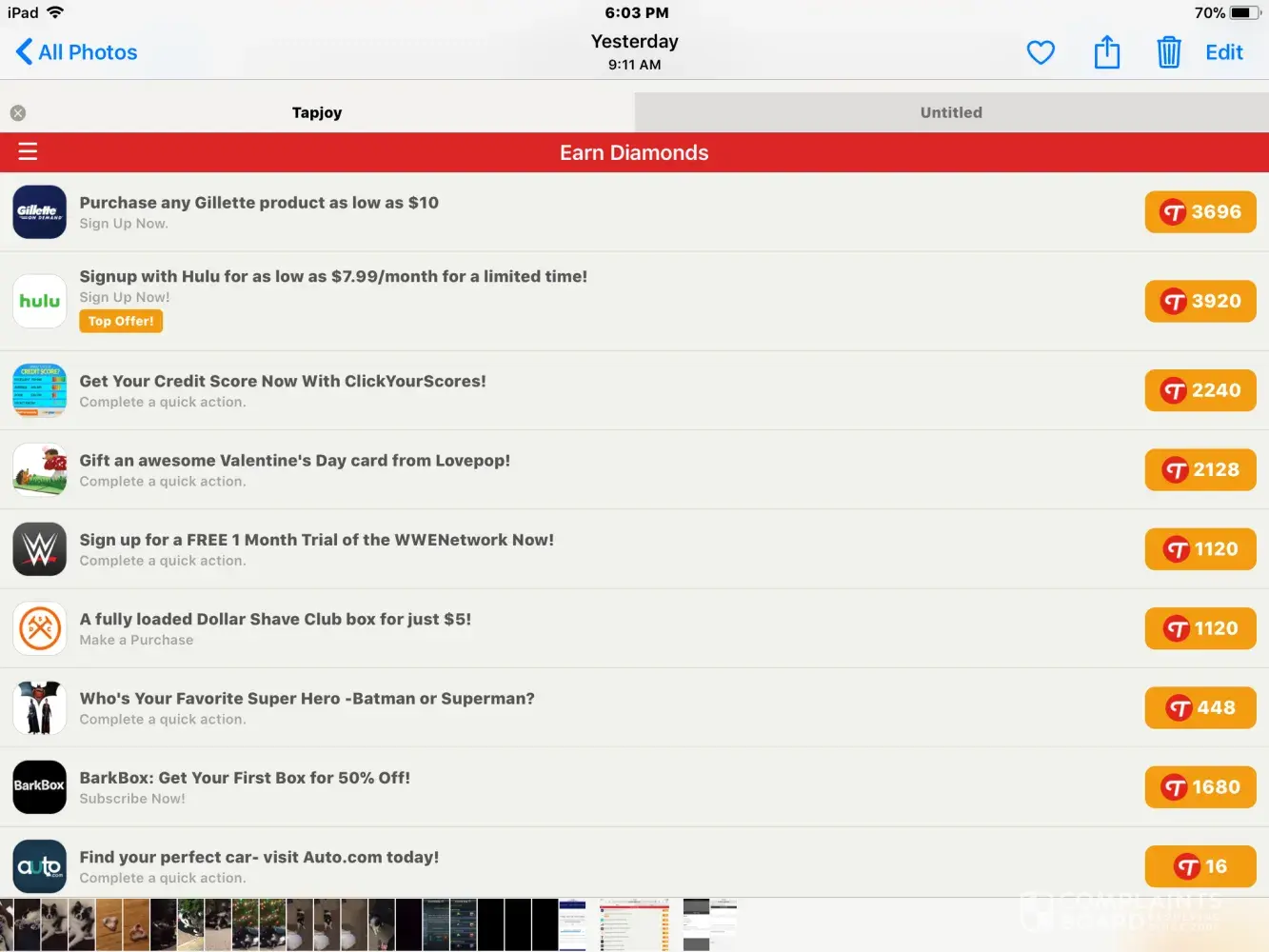The width and height of the screenshot is (1269, 952).
Task: Tap the ClickYourScores credit score icon
Action: 40,390
